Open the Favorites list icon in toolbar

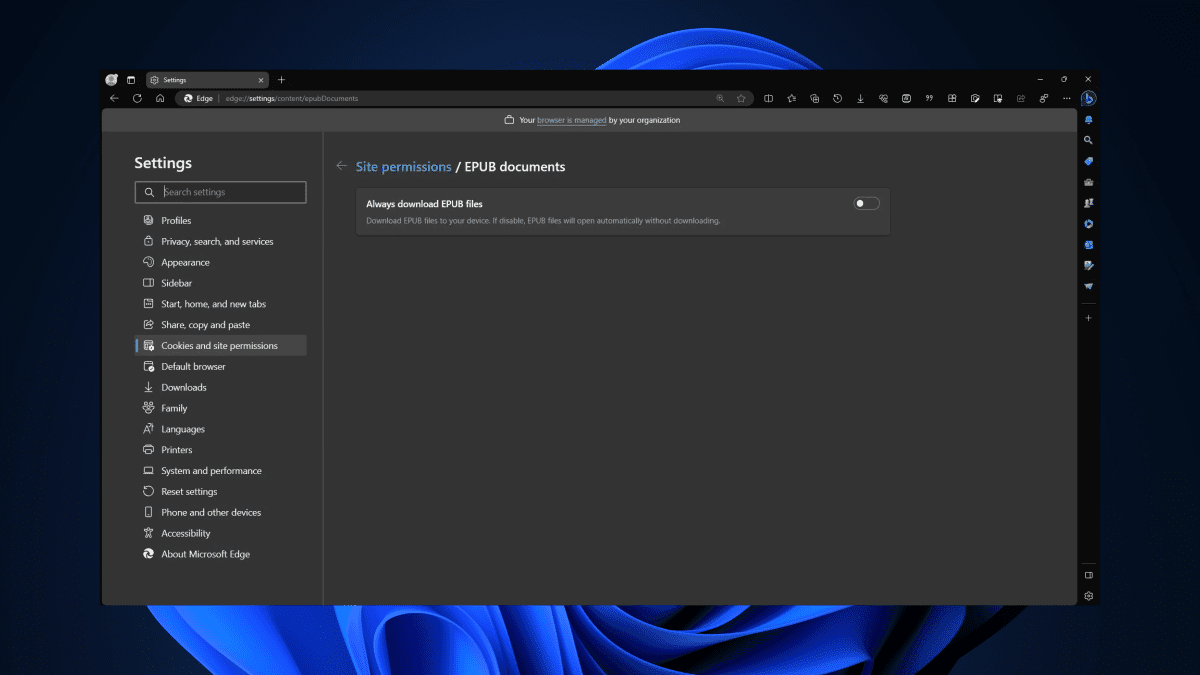(791, 99)
